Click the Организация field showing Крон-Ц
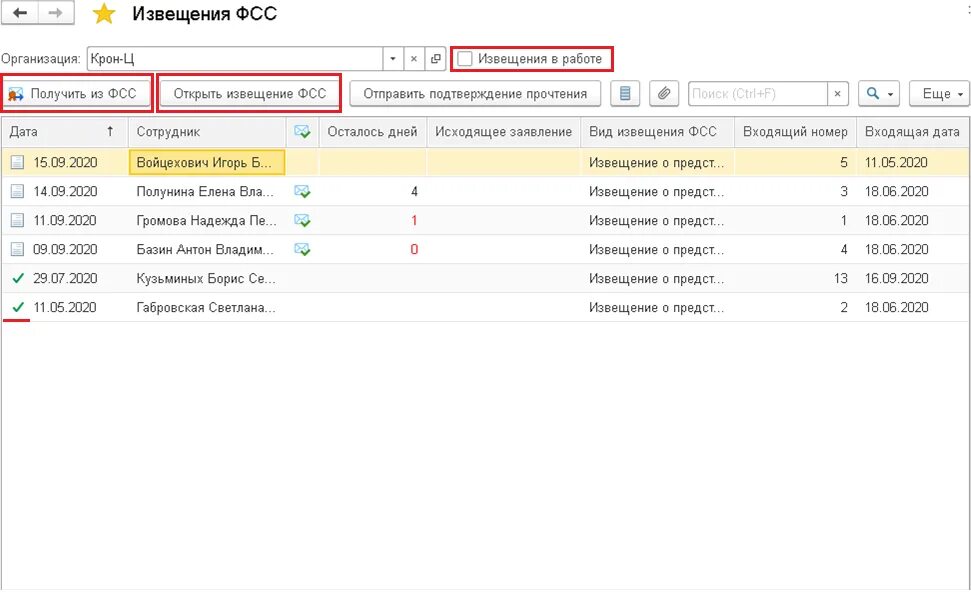Screen dimensions: 971x592 click(x=235, y=59)
